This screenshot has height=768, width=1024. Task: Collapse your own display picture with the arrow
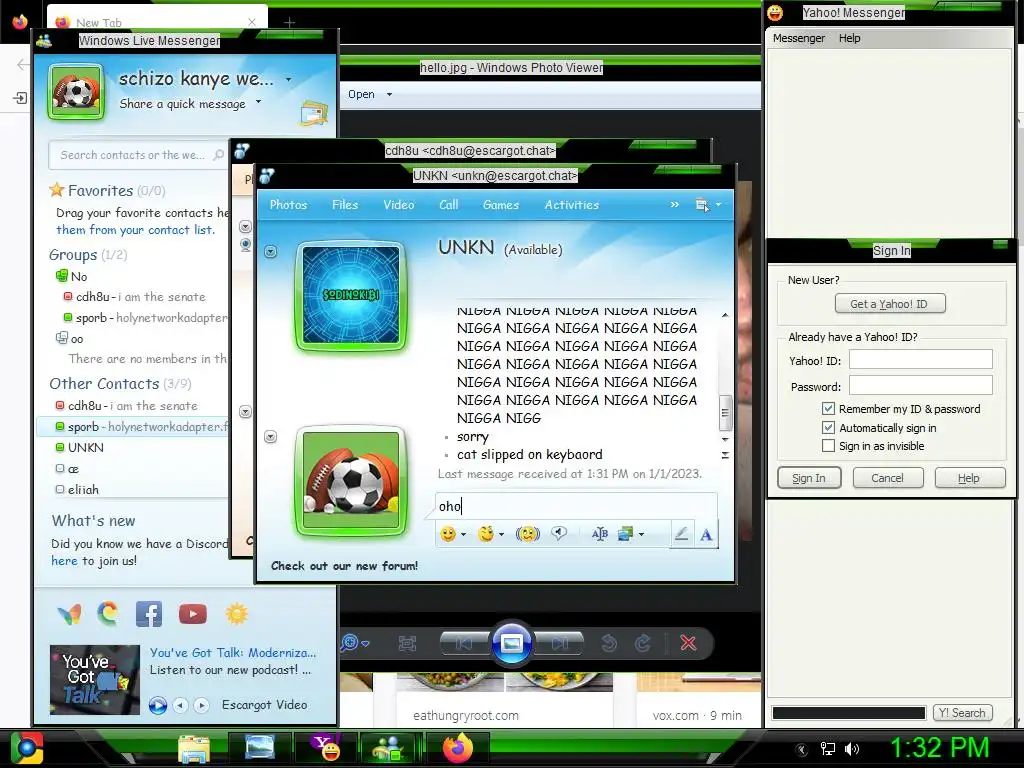point(270,436)
